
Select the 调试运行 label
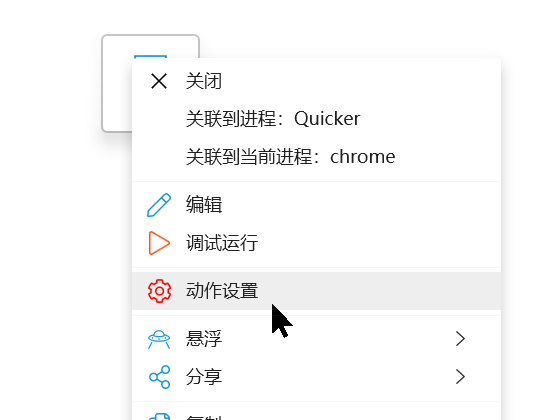tap(222, 243)
